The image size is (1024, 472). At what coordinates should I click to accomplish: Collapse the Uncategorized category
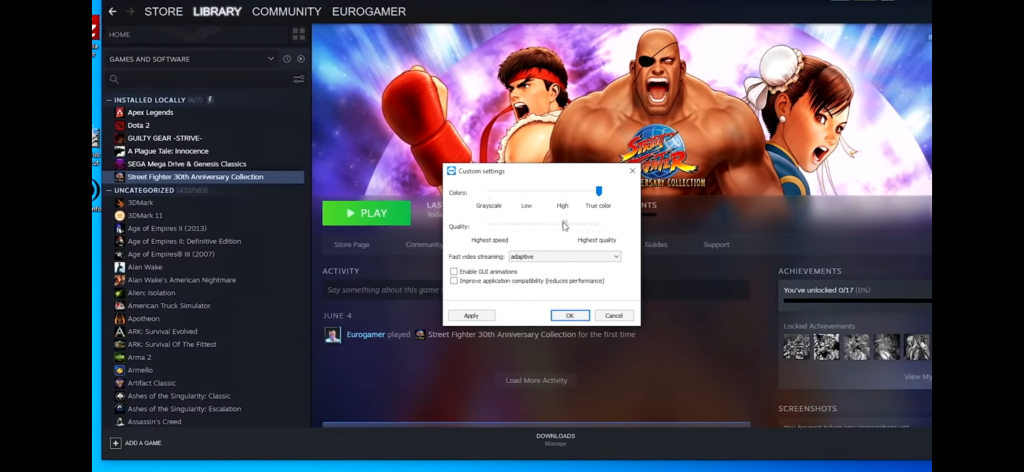(x=109, y=191)
